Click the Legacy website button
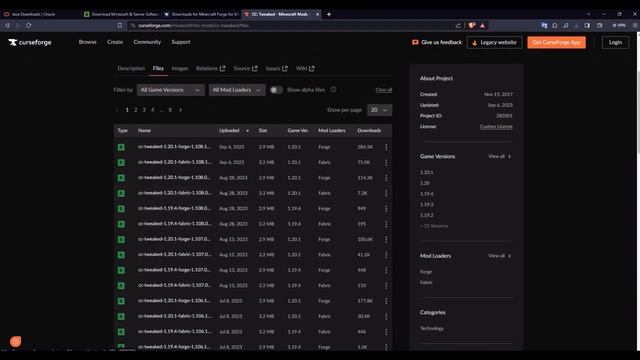 point(494,42)
